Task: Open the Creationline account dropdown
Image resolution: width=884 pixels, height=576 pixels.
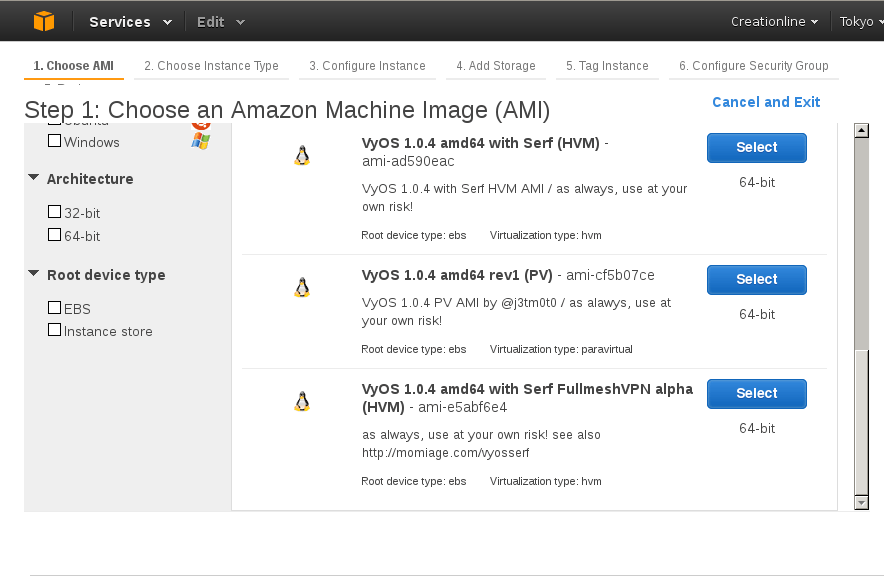Action: click(x=774, y=21)
